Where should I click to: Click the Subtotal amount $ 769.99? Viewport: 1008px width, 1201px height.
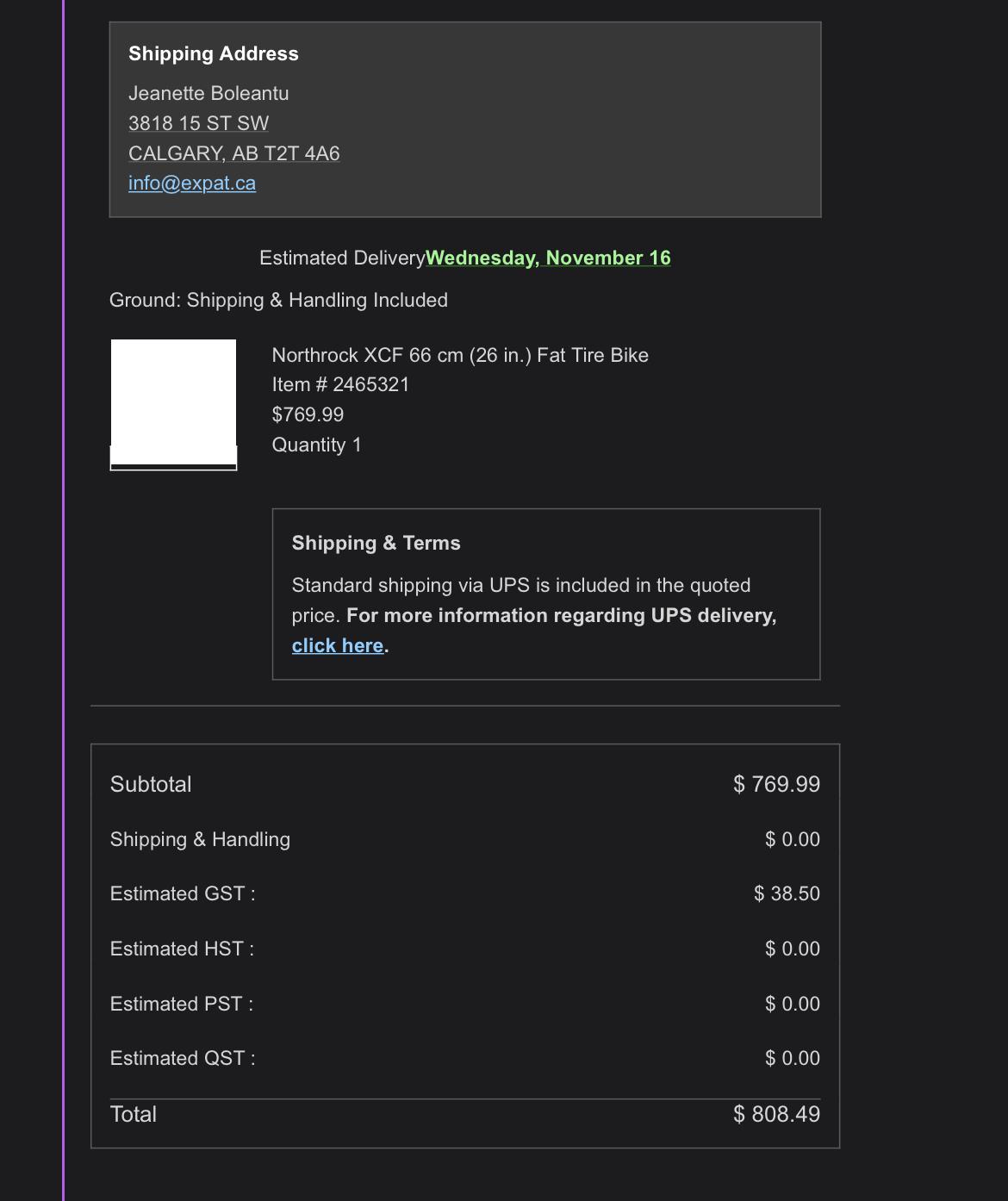click(x=776, y=785)
